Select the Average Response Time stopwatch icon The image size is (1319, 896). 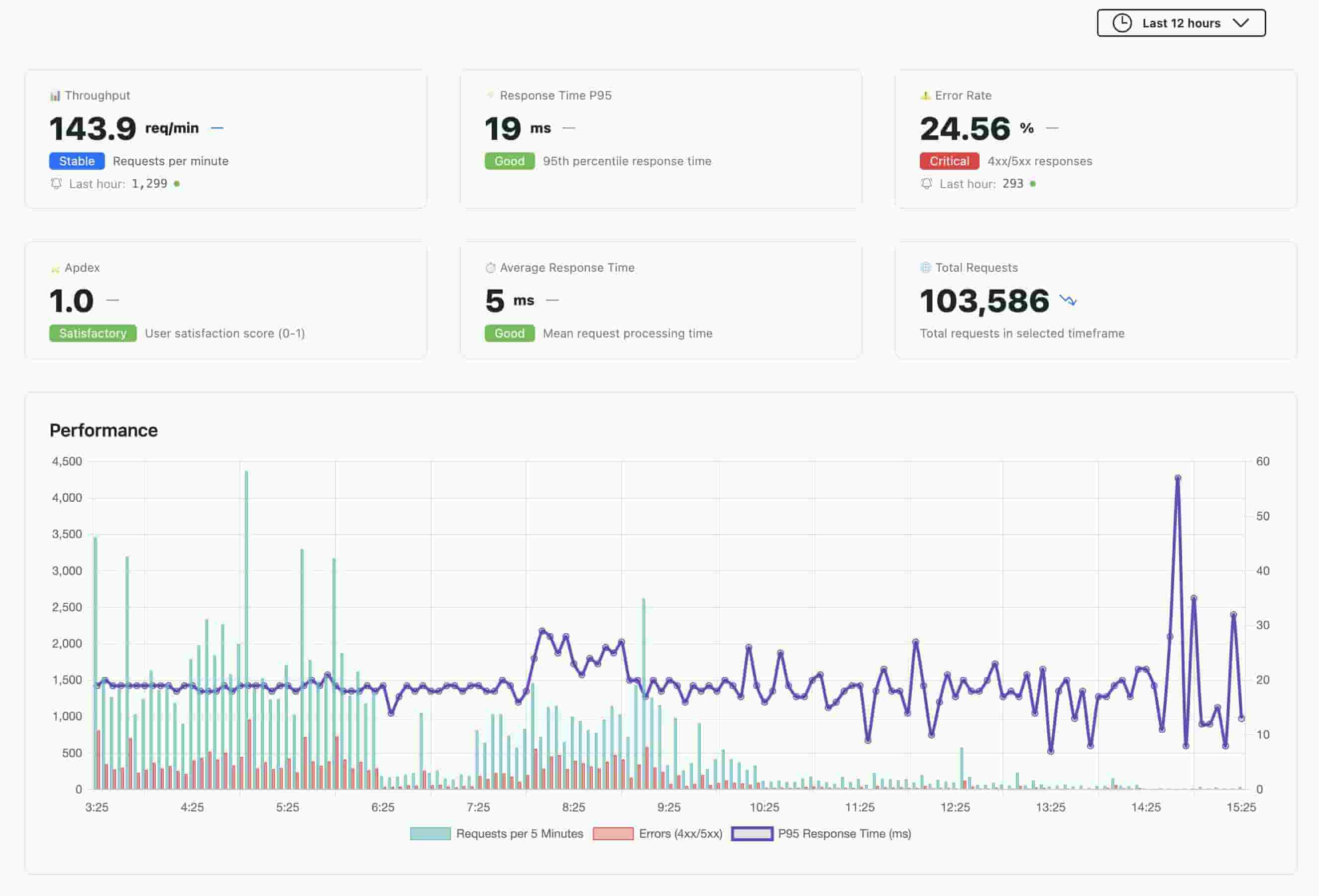(490, 267)
